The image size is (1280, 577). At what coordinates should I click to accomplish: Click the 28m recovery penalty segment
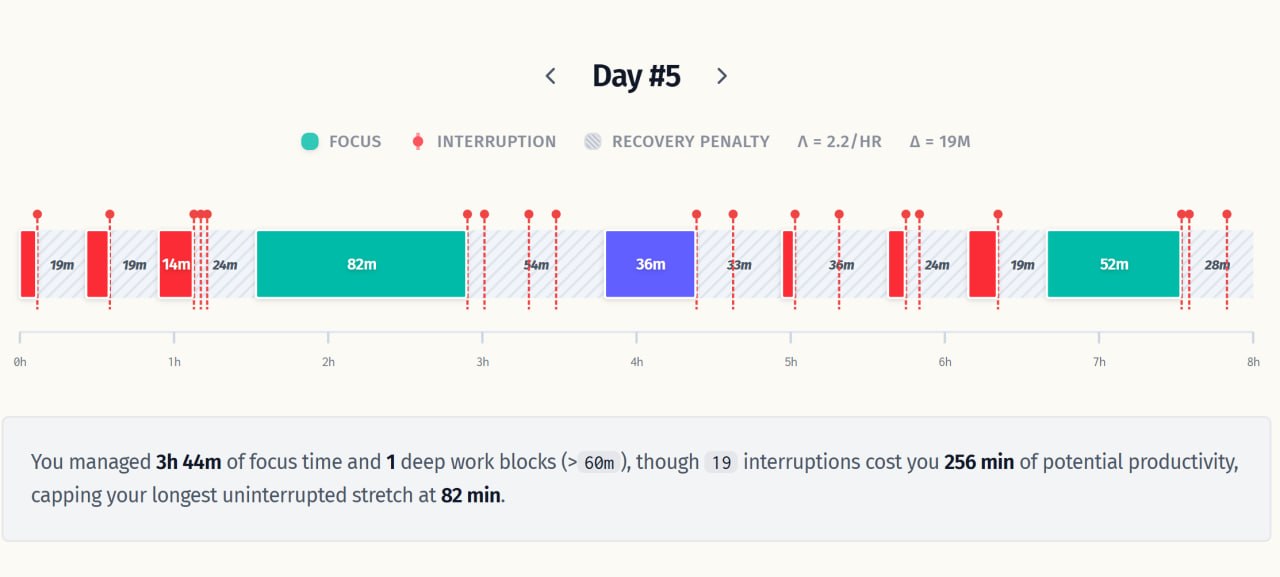pyautogui.click(x=1217, y=264)
